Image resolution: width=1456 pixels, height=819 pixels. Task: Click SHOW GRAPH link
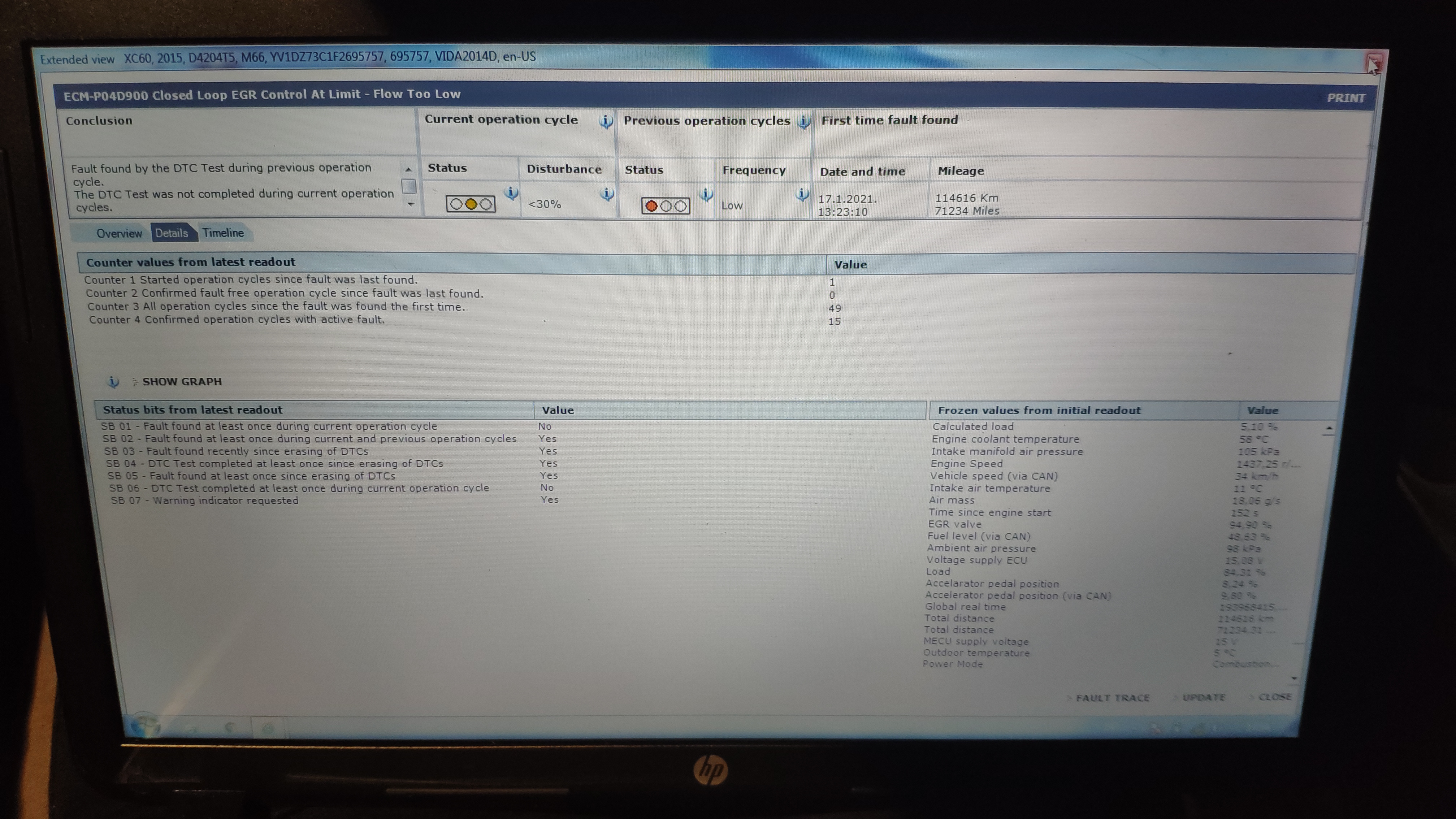pyautogui.click(x=182, y=382)
